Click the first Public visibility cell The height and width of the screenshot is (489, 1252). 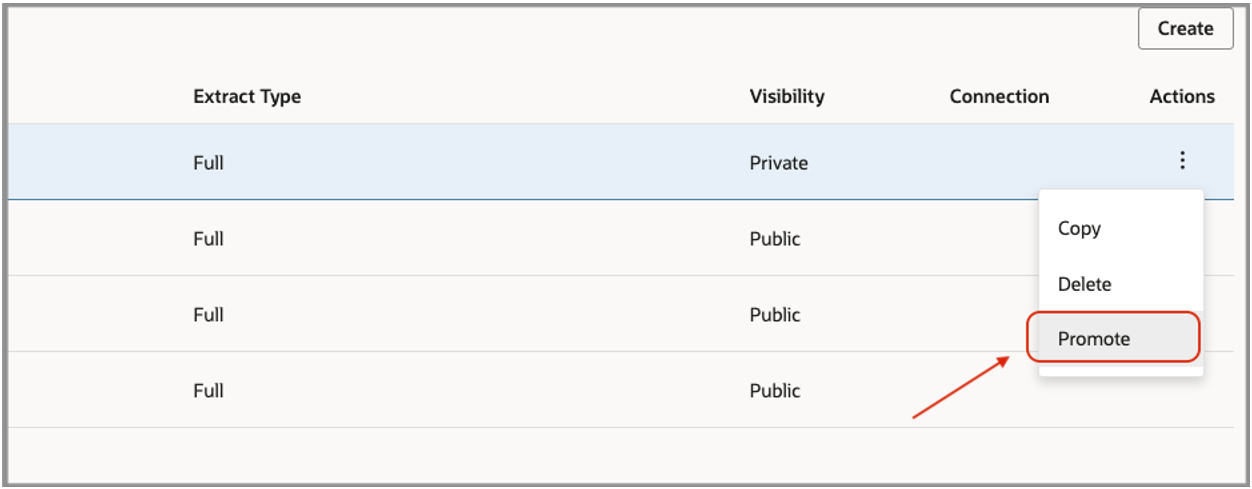tap(775, 239)
